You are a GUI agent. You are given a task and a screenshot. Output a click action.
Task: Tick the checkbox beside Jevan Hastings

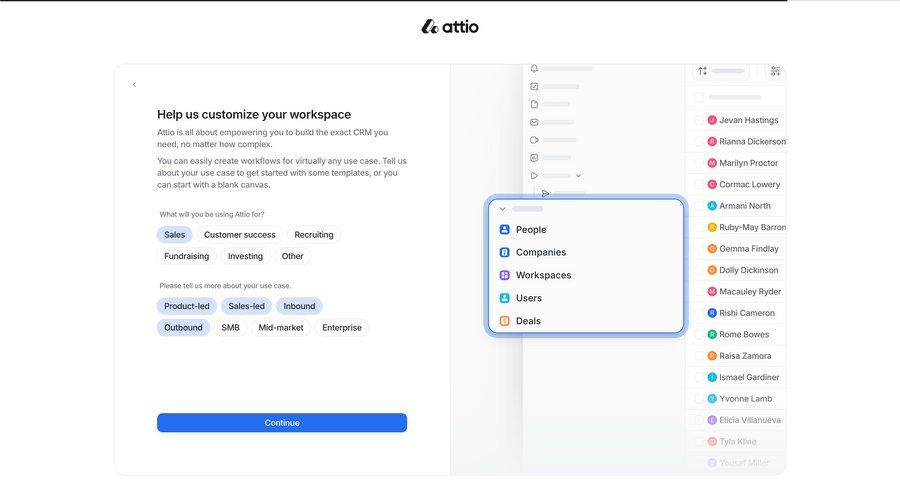699,120
